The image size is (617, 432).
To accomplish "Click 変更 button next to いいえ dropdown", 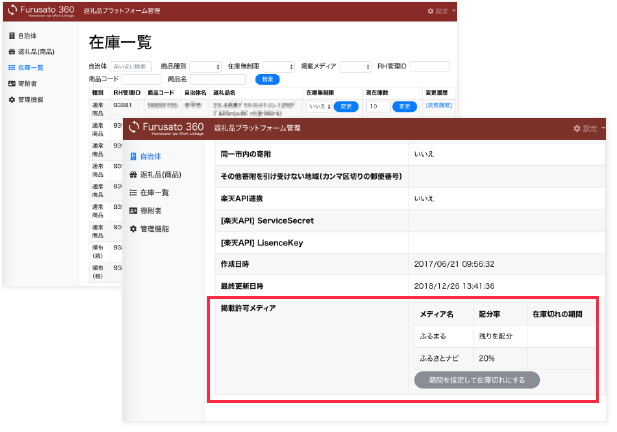I will 346,106.
